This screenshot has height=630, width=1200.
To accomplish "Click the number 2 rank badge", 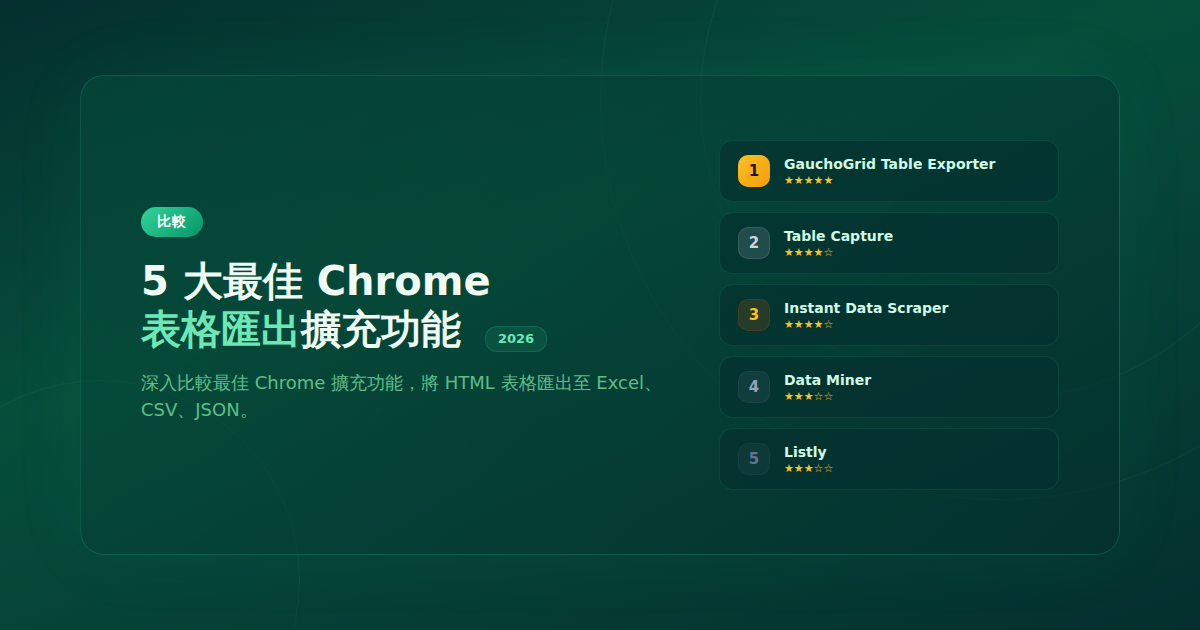I will [753, 242].
